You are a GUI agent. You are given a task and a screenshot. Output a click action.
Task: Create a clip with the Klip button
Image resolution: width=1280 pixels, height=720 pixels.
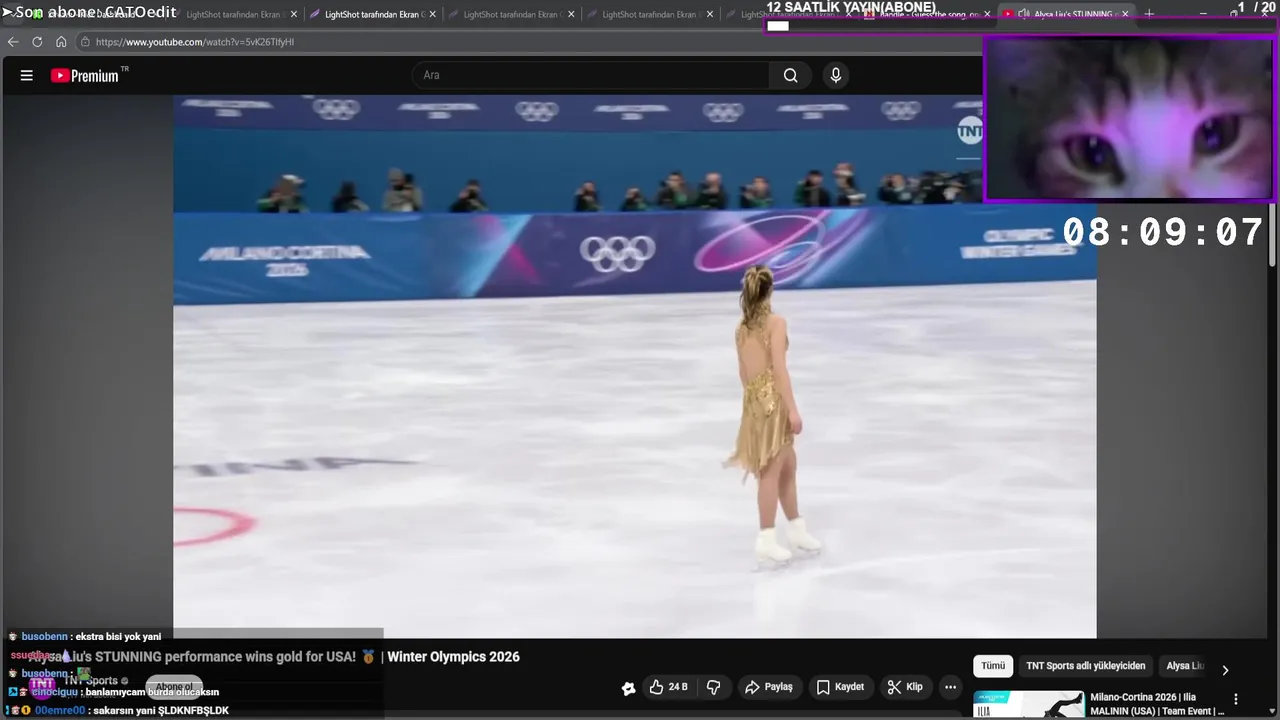[x=905, y=687]
